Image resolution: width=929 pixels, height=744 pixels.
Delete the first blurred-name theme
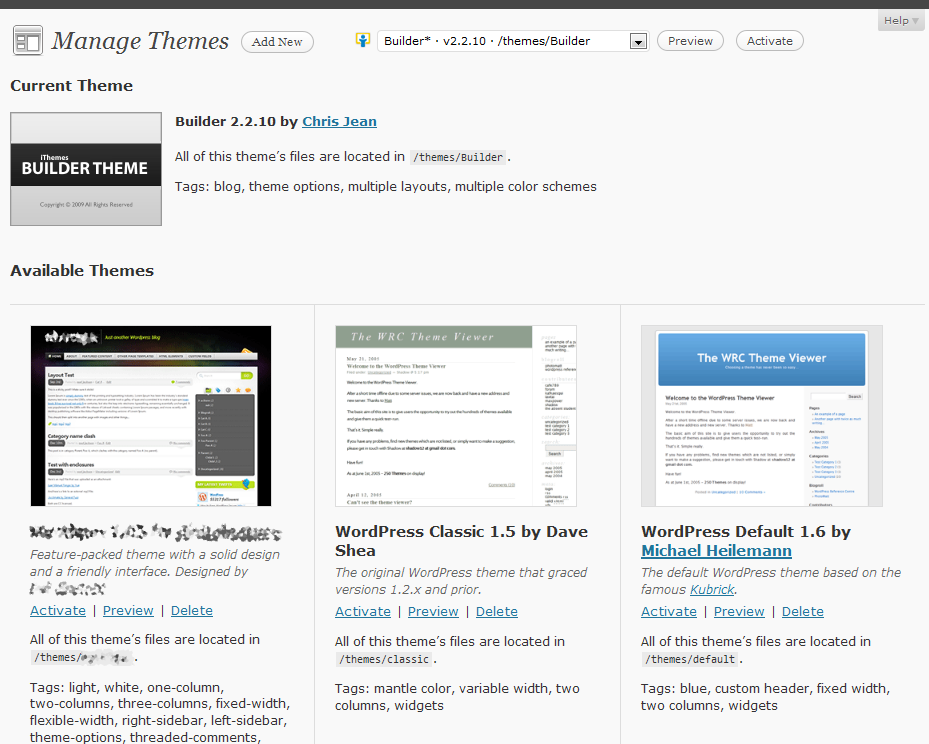tap(192, 611)
